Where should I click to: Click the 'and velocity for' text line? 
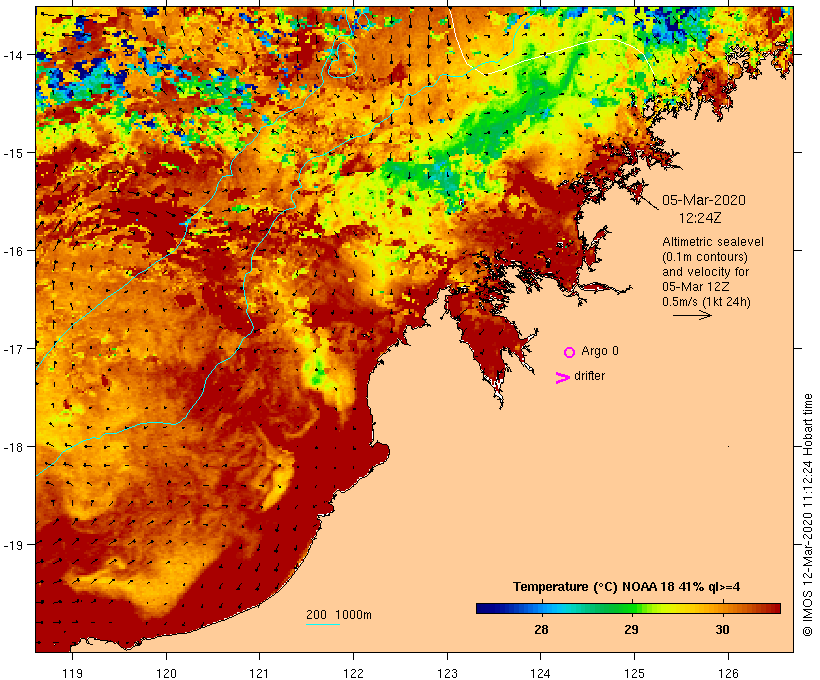pos(705,272)
